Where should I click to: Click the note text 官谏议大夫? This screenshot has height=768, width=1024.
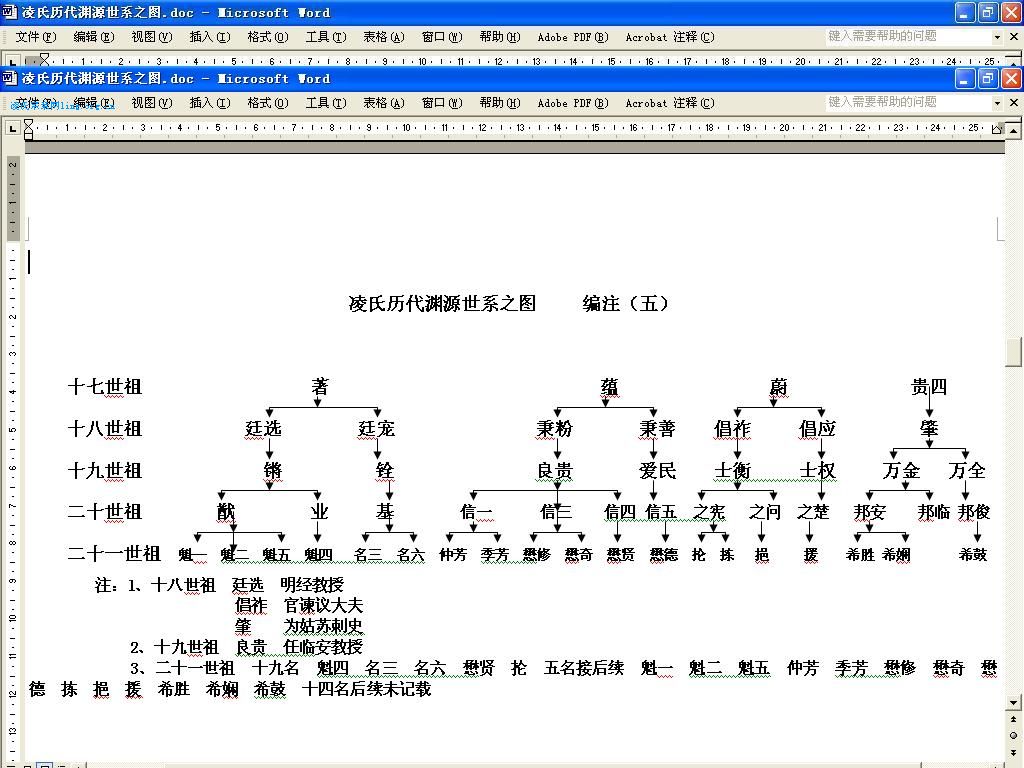tap(323, 606)
